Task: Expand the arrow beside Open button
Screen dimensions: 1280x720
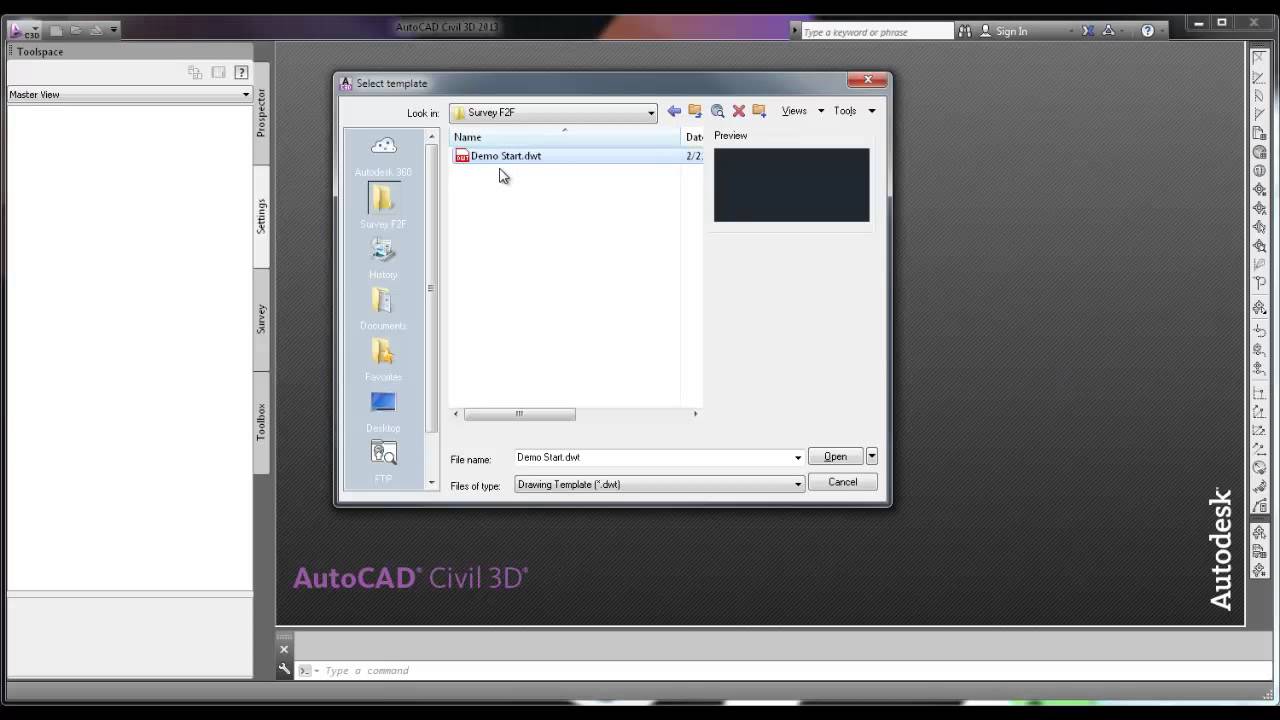Action: click(x=871, y=457)
